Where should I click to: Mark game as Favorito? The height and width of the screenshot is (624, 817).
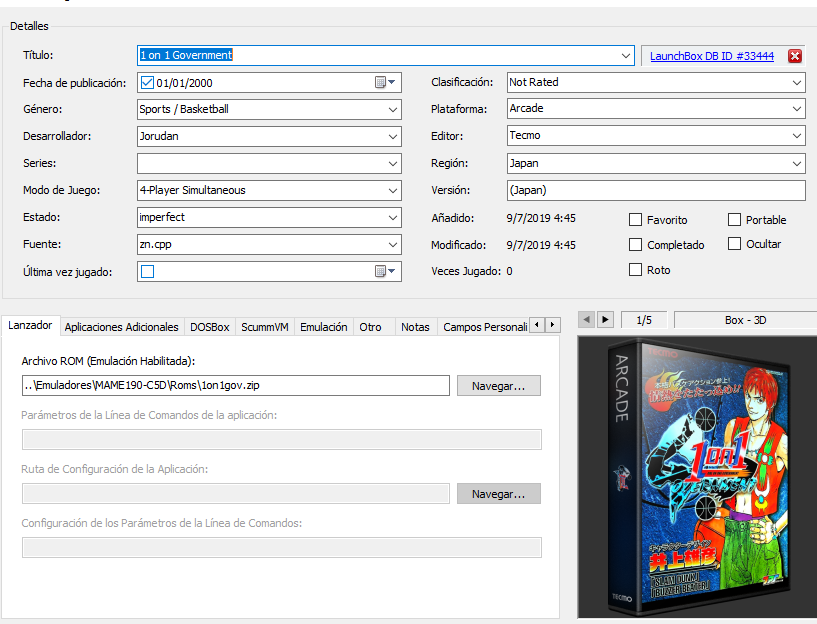pyautogui.click(x=635, y=220)
